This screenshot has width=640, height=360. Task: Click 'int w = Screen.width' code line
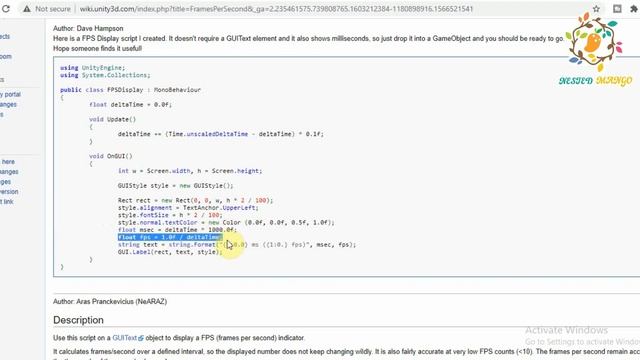[x=190, y=171]
